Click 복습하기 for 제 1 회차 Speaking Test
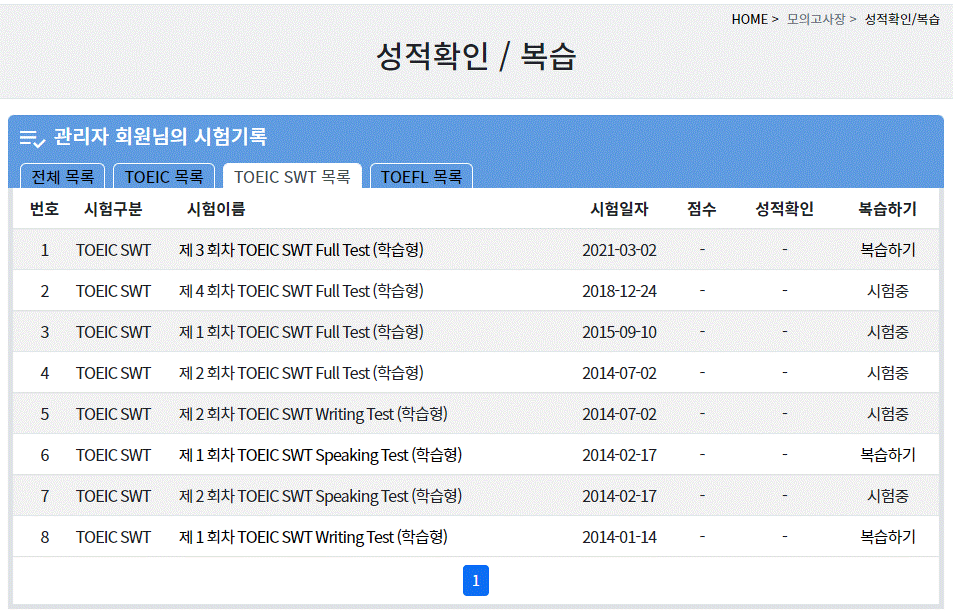The height and width of the screenshot is (616, 953). pyautogui.click(x=887, y=454)
